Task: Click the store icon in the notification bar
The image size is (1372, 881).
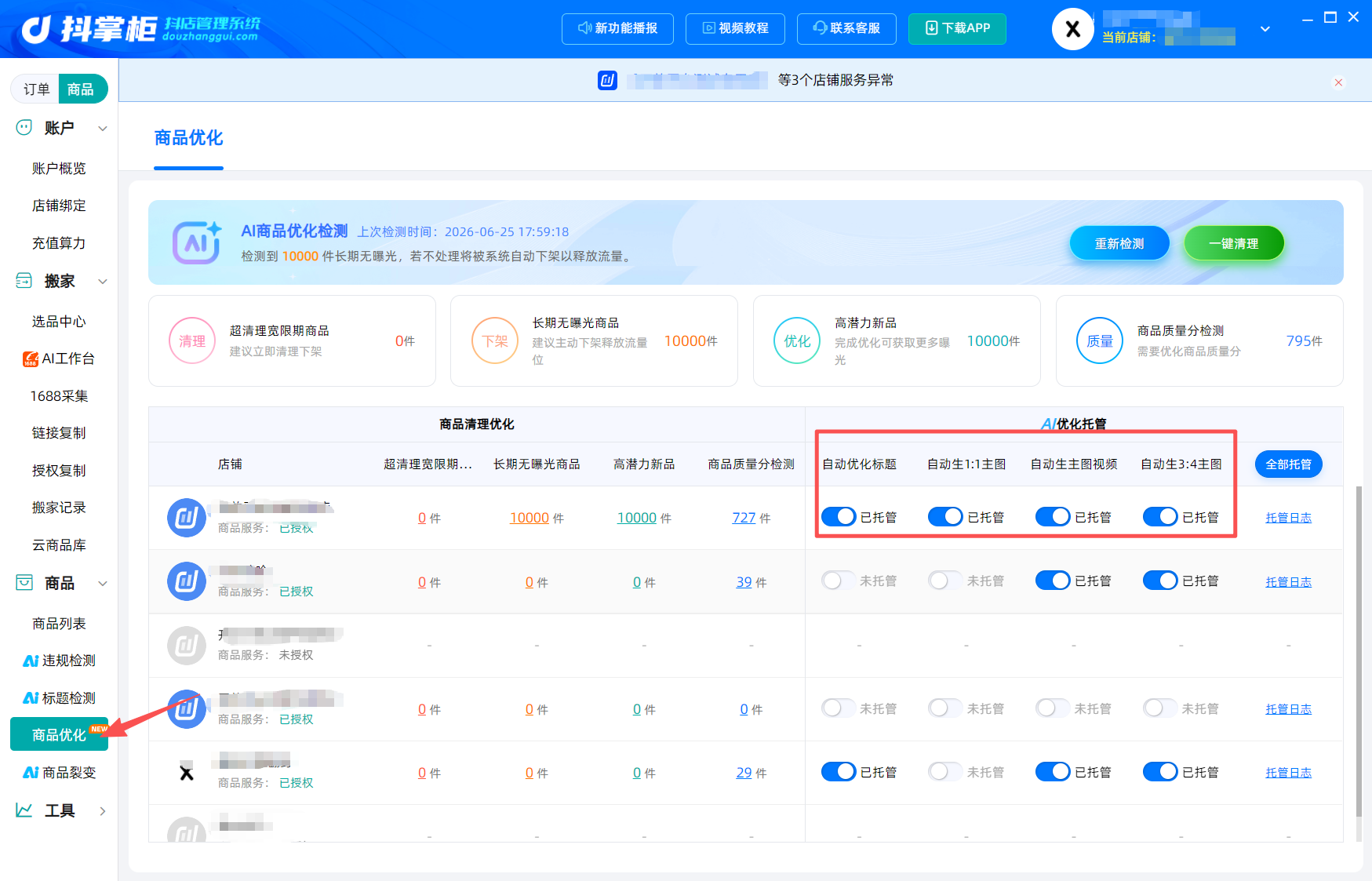Action: pyautogui.click(x=607, y=80)
